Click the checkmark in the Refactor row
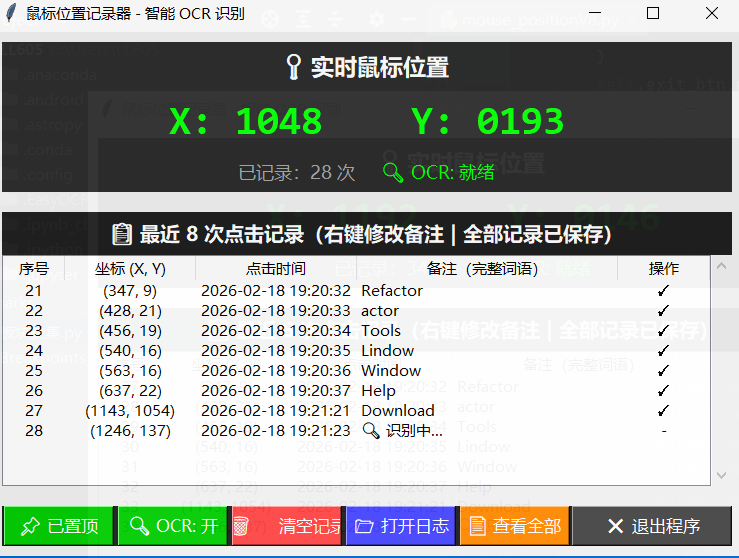The height and width of the screenshot is (558, 739). pos(663,291)
